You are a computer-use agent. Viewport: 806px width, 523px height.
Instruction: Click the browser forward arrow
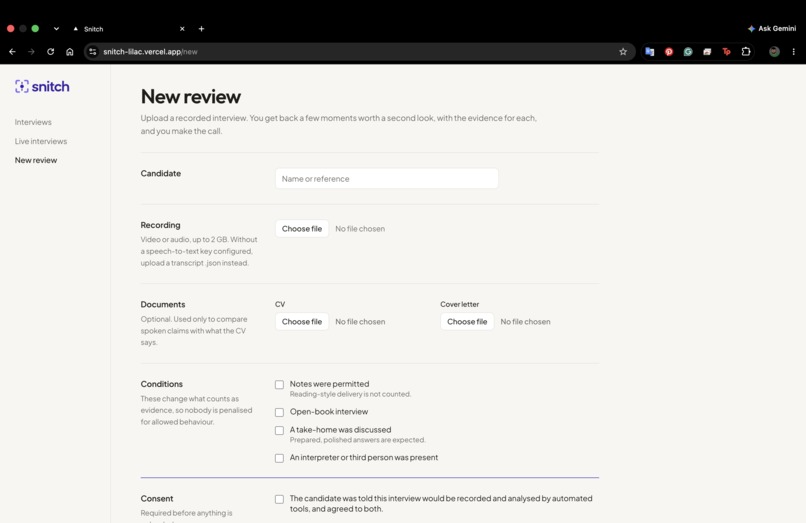[31, 51]
